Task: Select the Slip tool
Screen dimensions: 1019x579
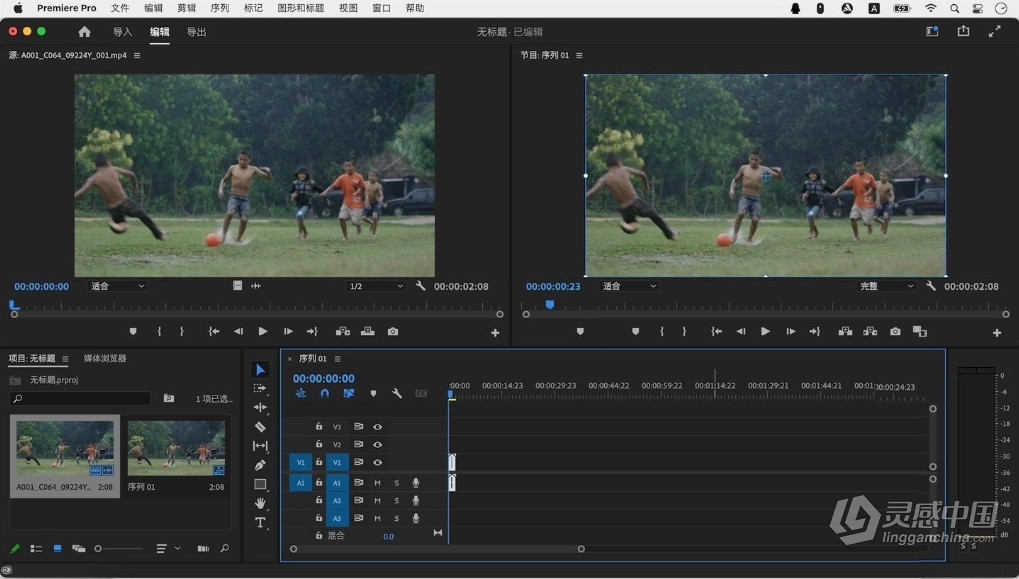Action: click(260, 446)
